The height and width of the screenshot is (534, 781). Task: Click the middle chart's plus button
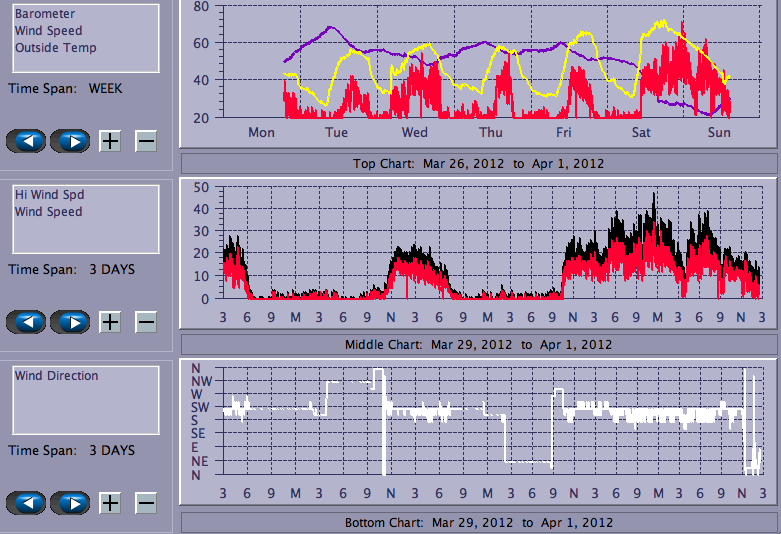tap(110, 322)
